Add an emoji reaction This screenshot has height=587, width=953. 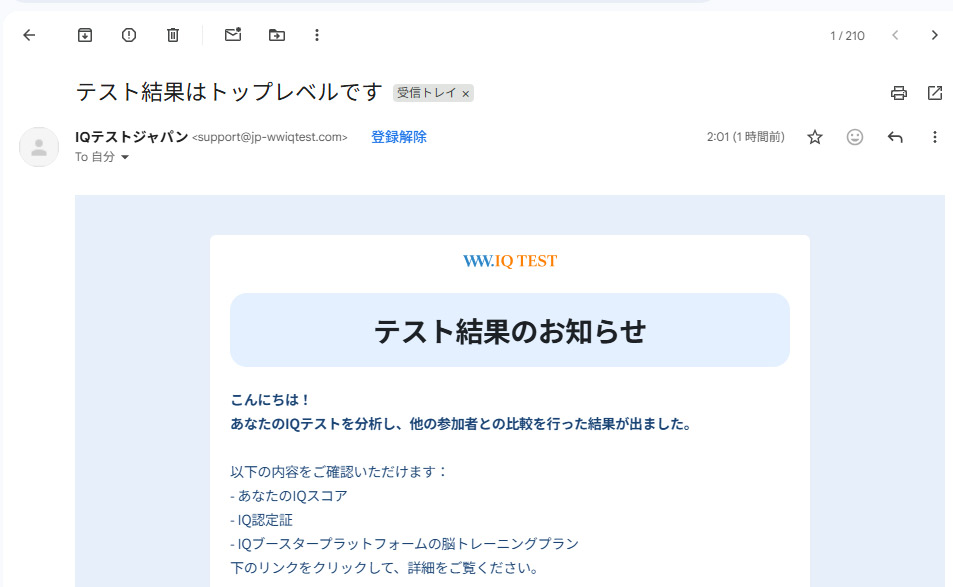tap(855, 137)
